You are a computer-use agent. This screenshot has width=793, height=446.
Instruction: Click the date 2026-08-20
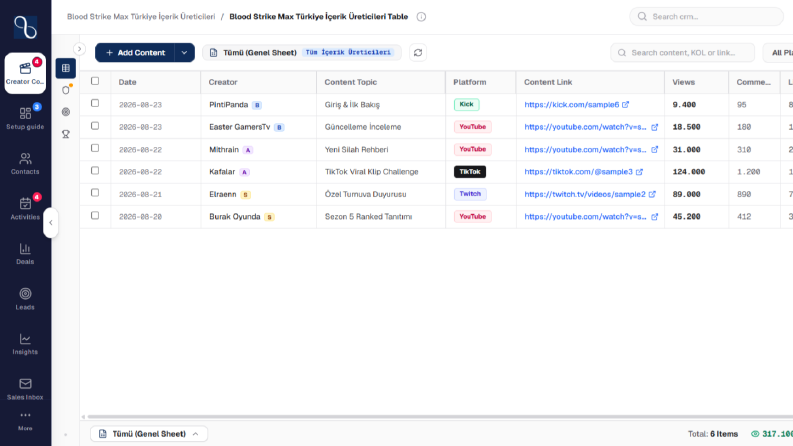[140, 217]
